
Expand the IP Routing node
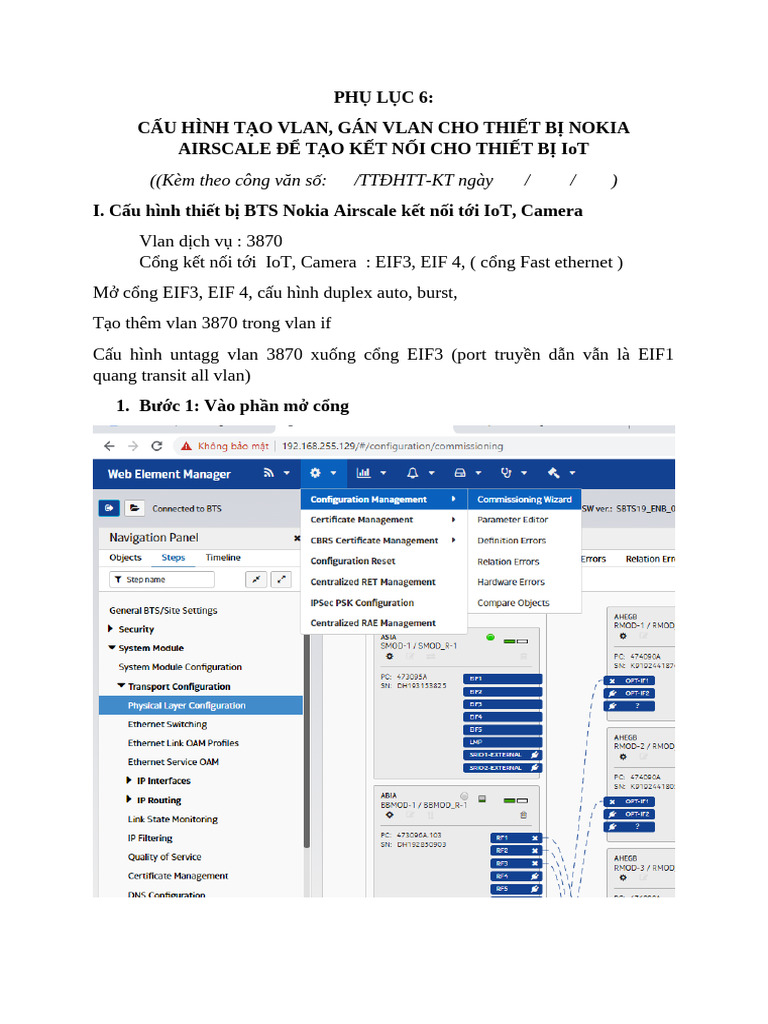[129, 800]
